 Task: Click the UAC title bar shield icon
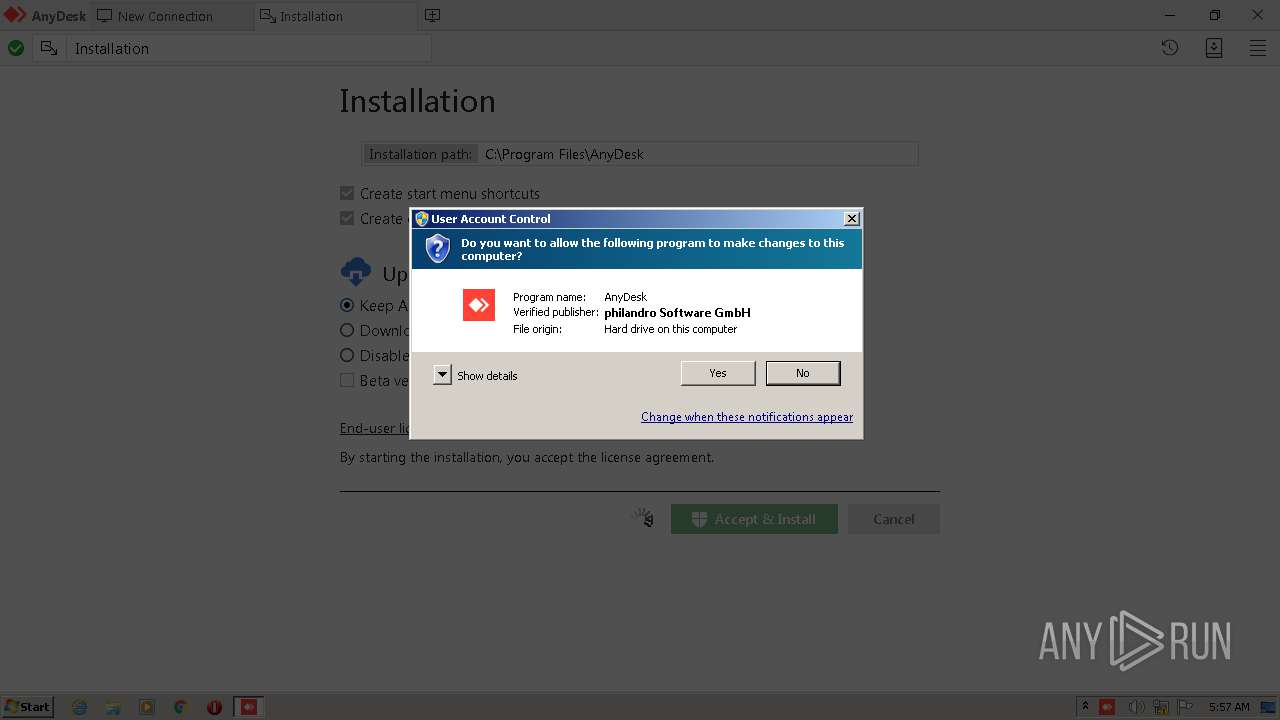pos(422,219)
